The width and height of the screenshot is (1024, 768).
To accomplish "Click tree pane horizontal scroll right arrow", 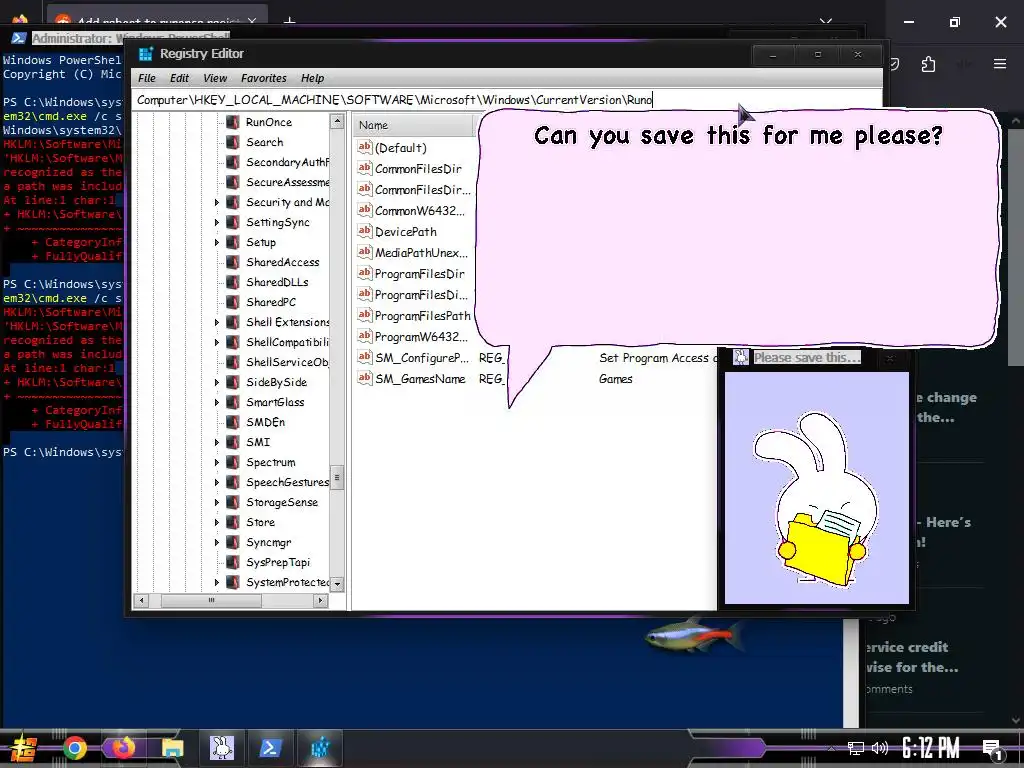I will coord(320,600).
